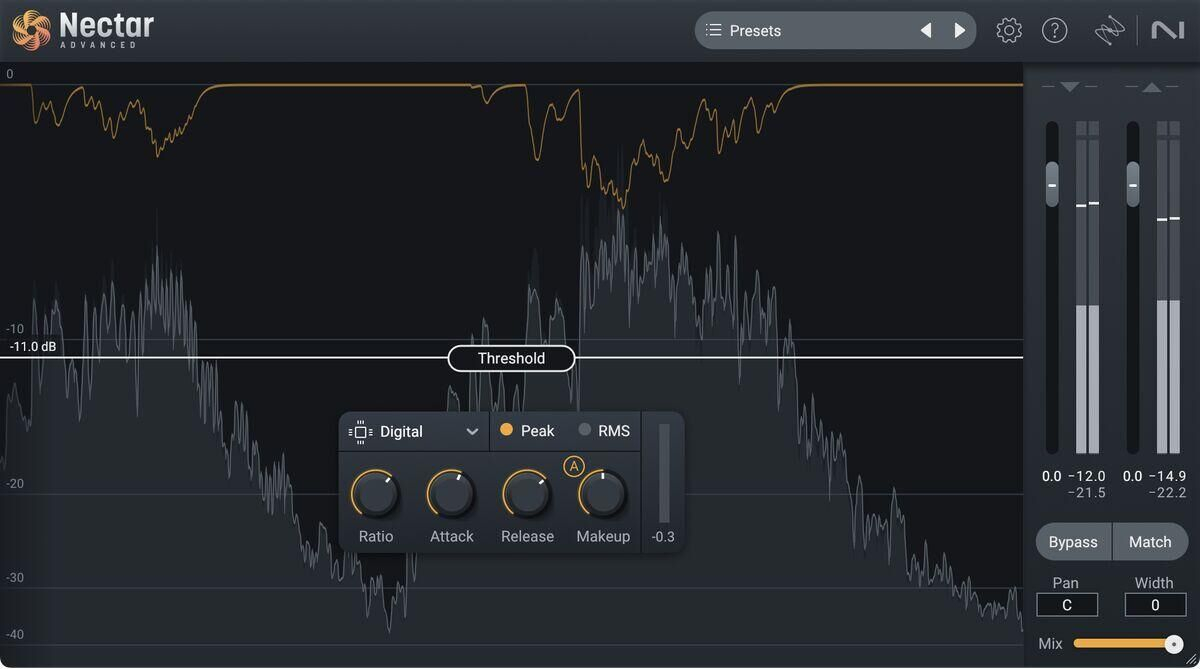1200x669 pixels.
Task: Click the help question mark icon
Action: 1055,31
